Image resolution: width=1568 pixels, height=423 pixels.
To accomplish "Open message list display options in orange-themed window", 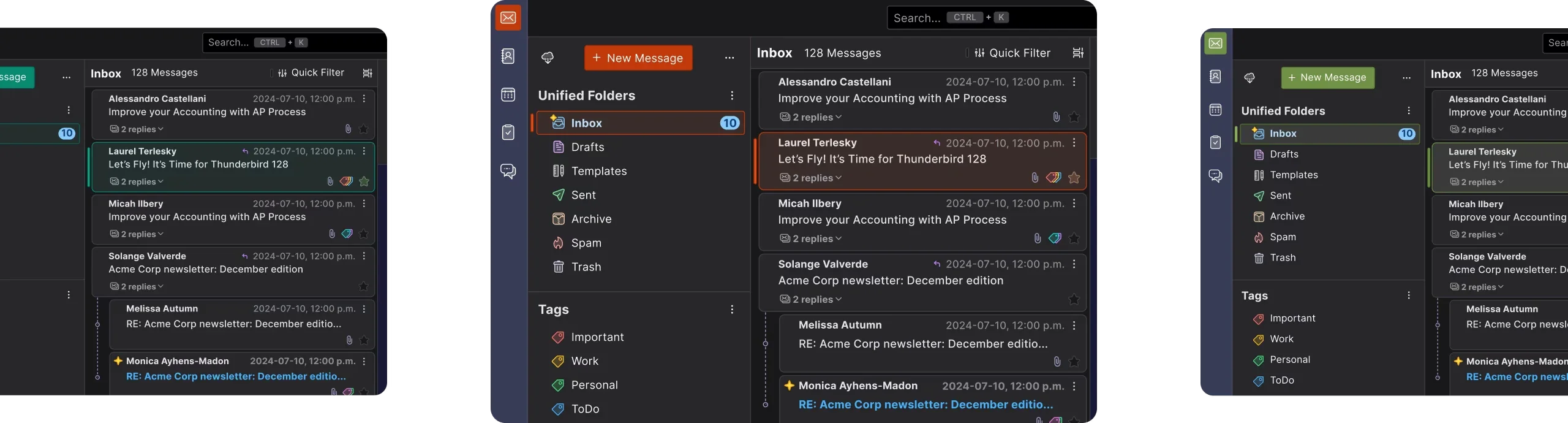I will (1078, 53).
